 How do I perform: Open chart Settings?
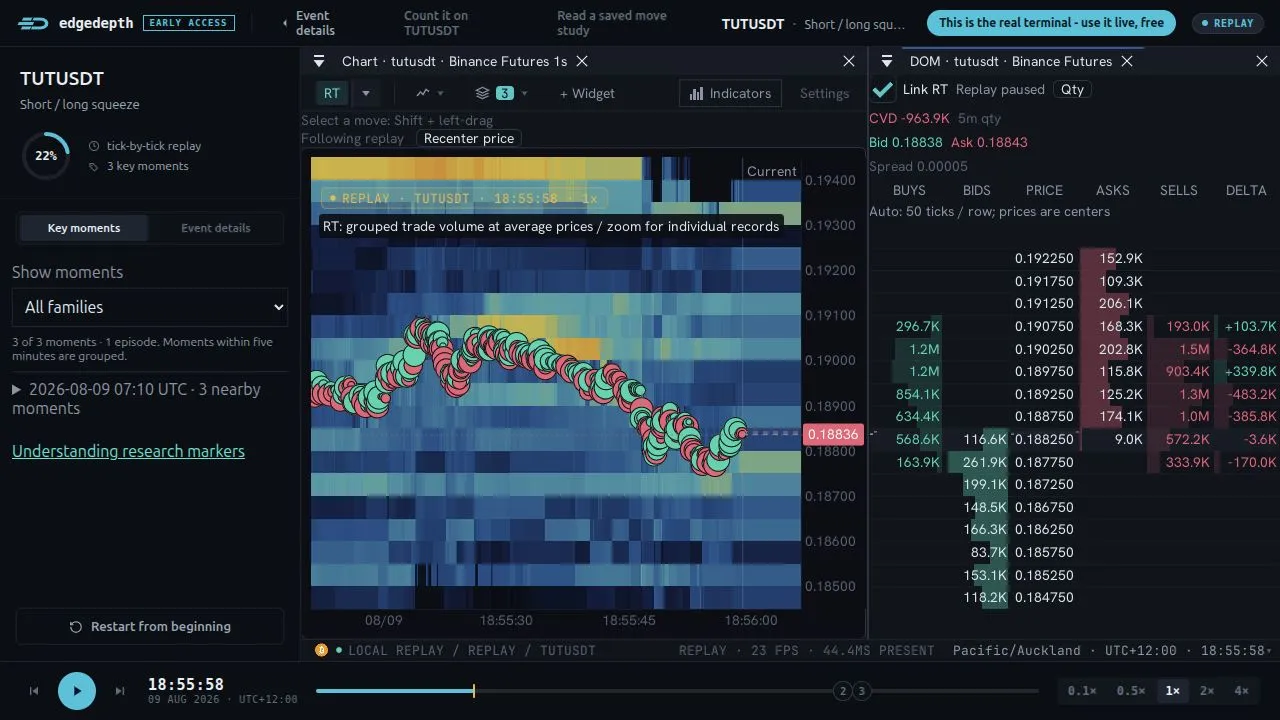[824, 93]
